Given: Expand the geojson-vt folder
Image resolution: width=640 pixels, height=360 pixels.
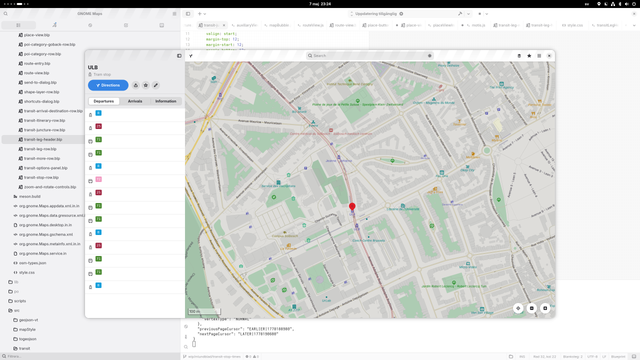Looking at the screenshot, I should [x=28, y=320].
